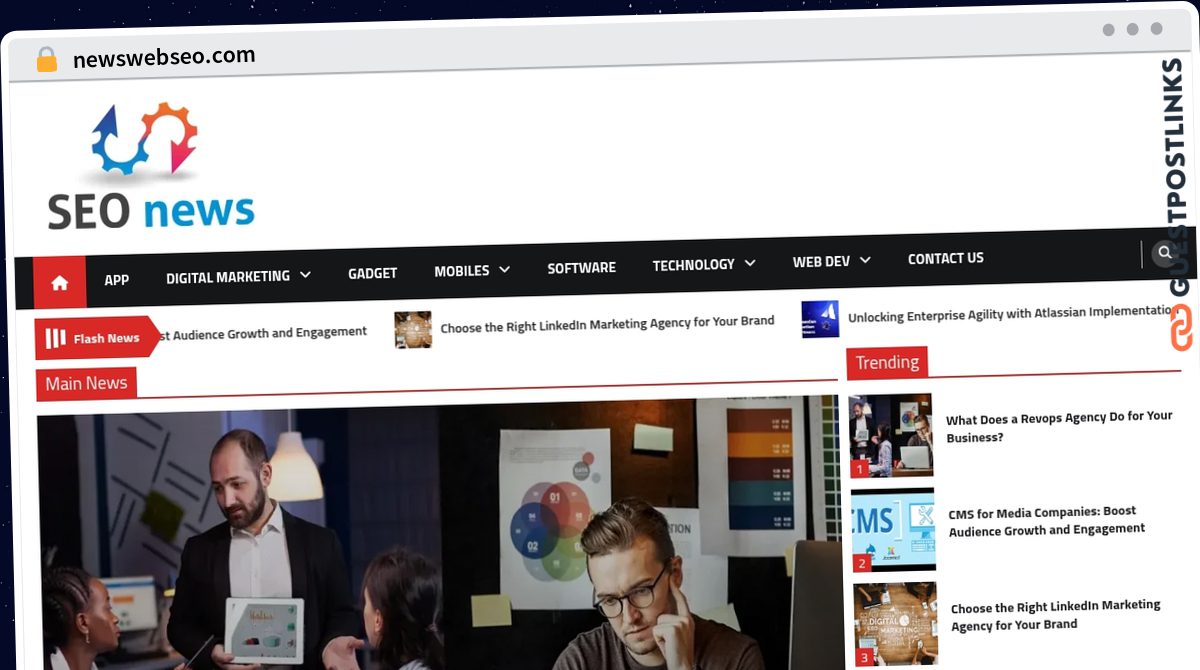Open flash news Atlassian Implementation headline
Viewport: 1200px width, 670px height.
coord(1011,314)
